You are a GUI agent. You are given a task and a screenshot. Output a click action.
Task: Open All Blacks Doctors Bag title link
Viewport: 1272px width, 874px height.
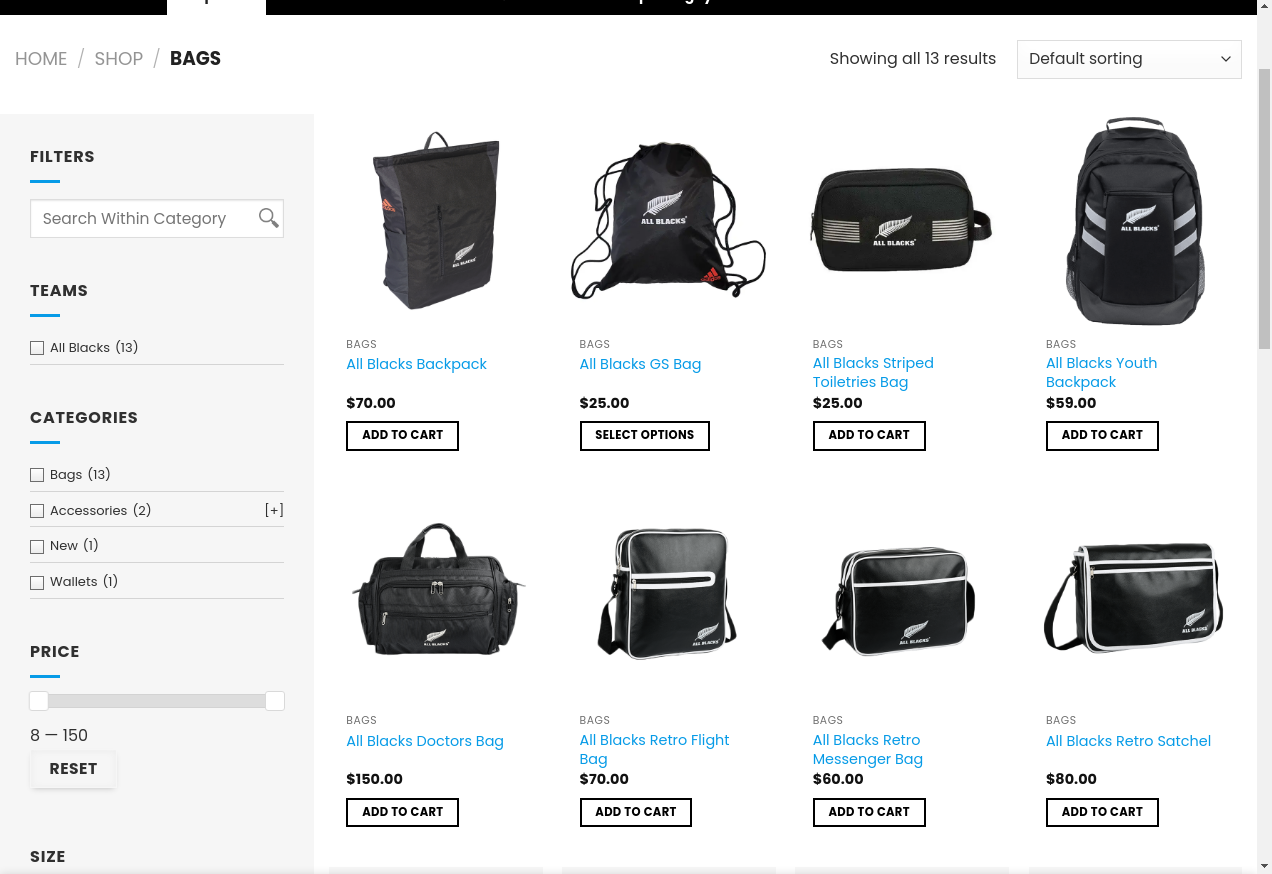[x=425, y=741]
